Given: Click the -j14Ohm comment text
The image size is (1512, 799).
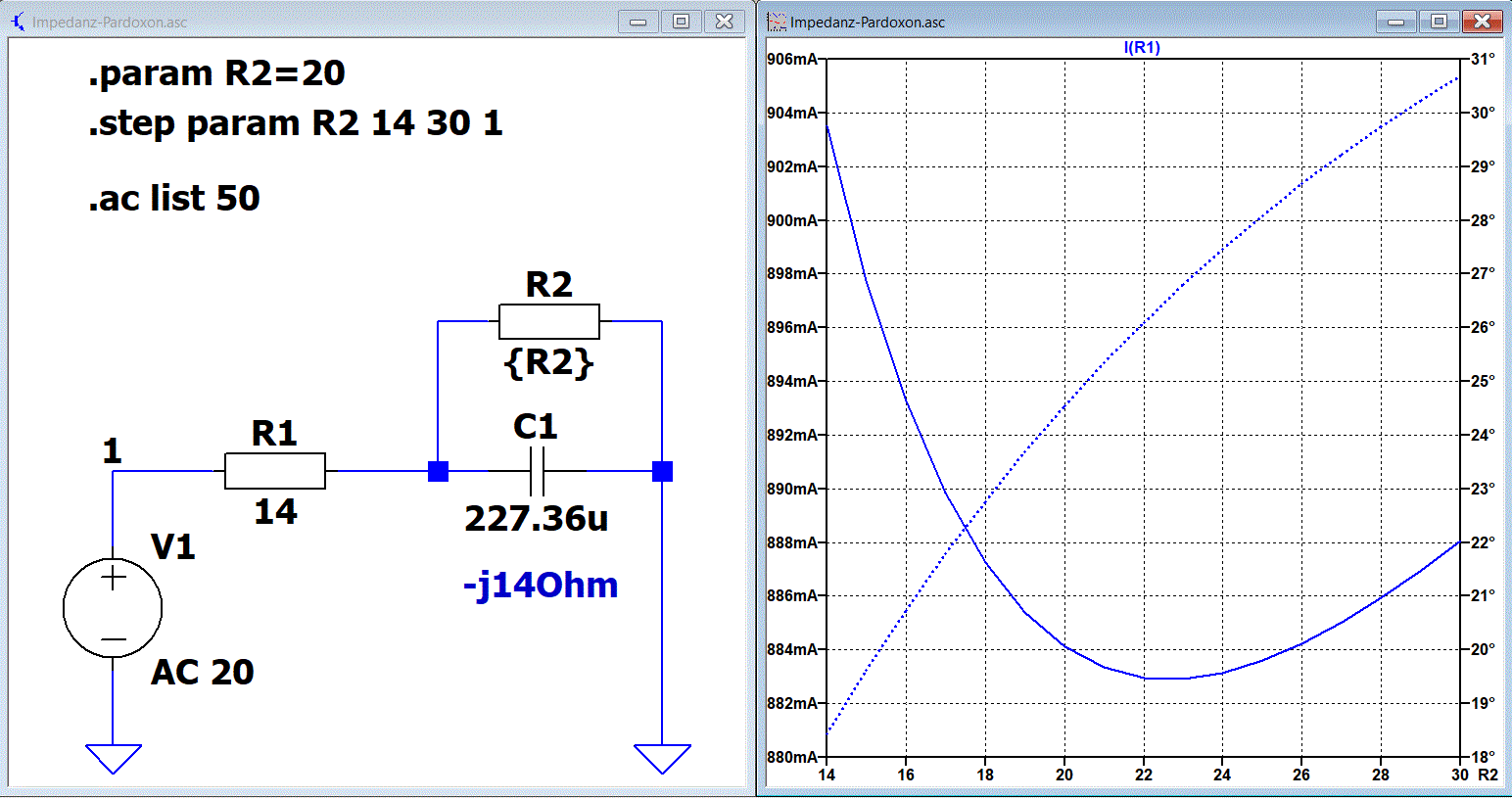Looking at the screenshot, I should [541, 586].
